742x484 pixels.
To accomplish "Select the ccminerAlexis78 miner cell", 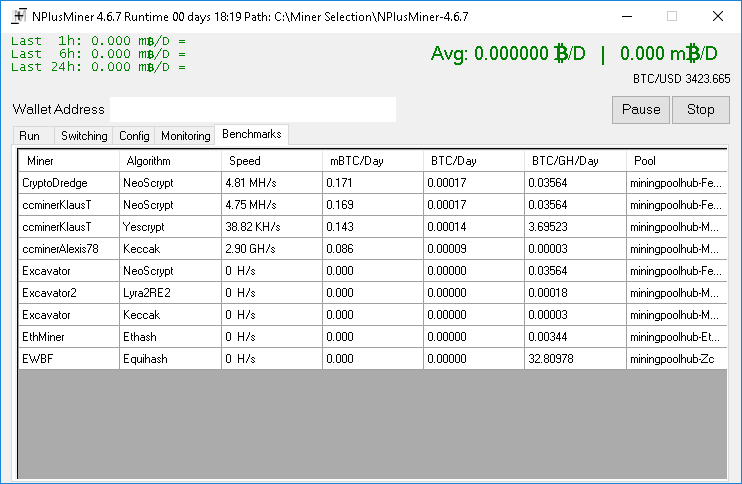I will click(x=69, y=249).
